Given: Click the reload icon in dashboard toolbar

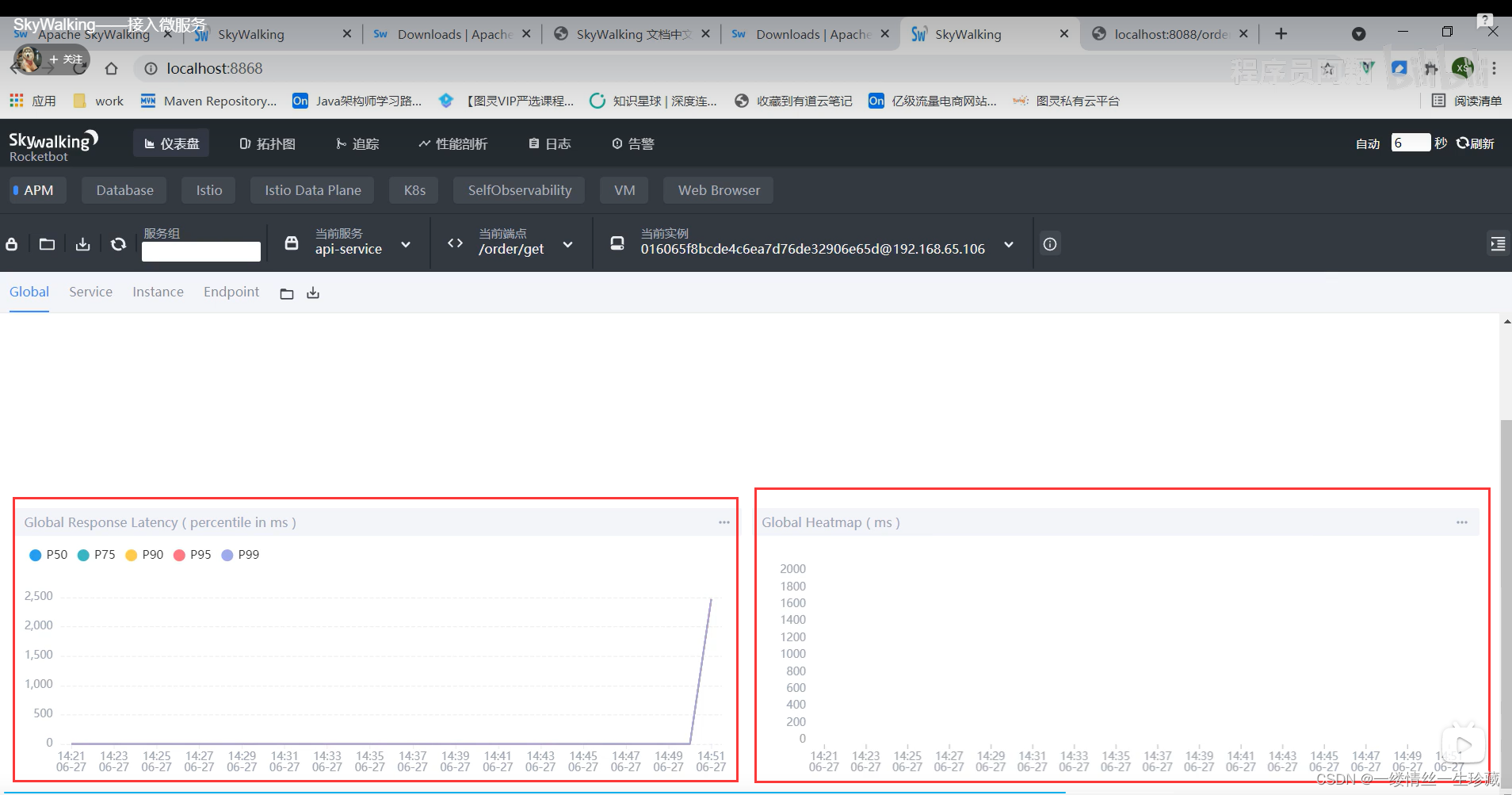Looking at the screenshot, I should pos(119,244).
